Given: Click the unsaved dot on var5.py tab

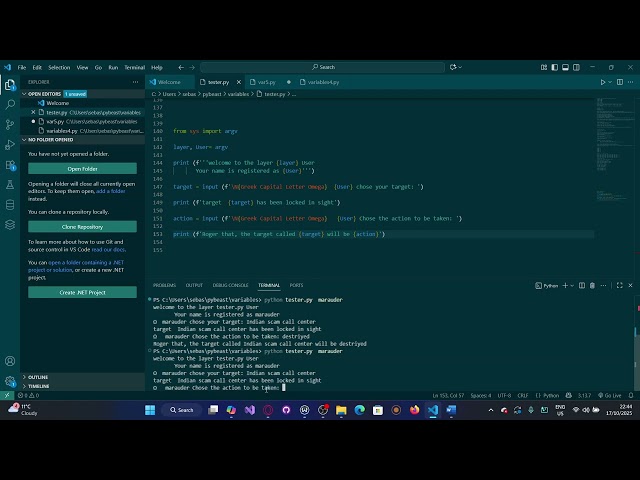Looking at the screenshot, I should 289,82.
